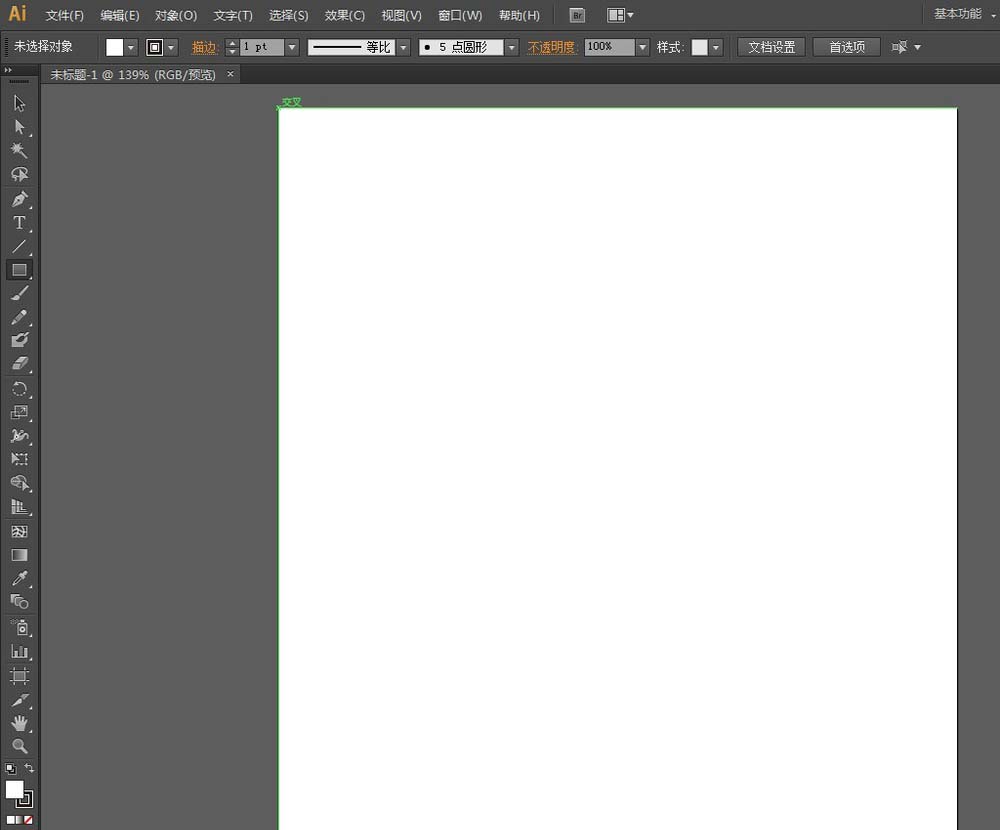
Task: Open the 帮助(H) menu
Action: pyautogui.click(x=519, y=15)
